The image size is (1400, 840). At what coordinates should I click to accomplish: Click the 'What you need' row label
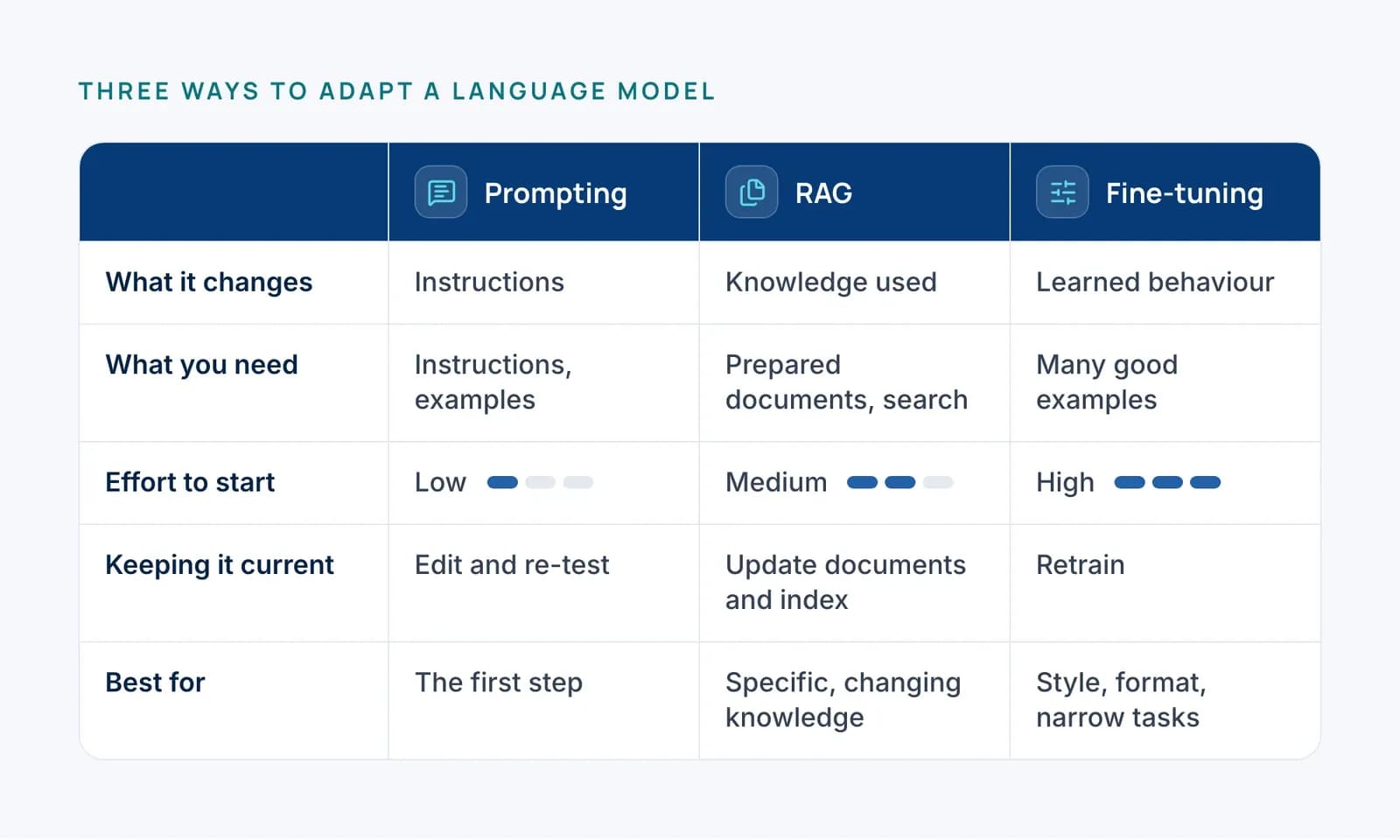coord(201,364)
